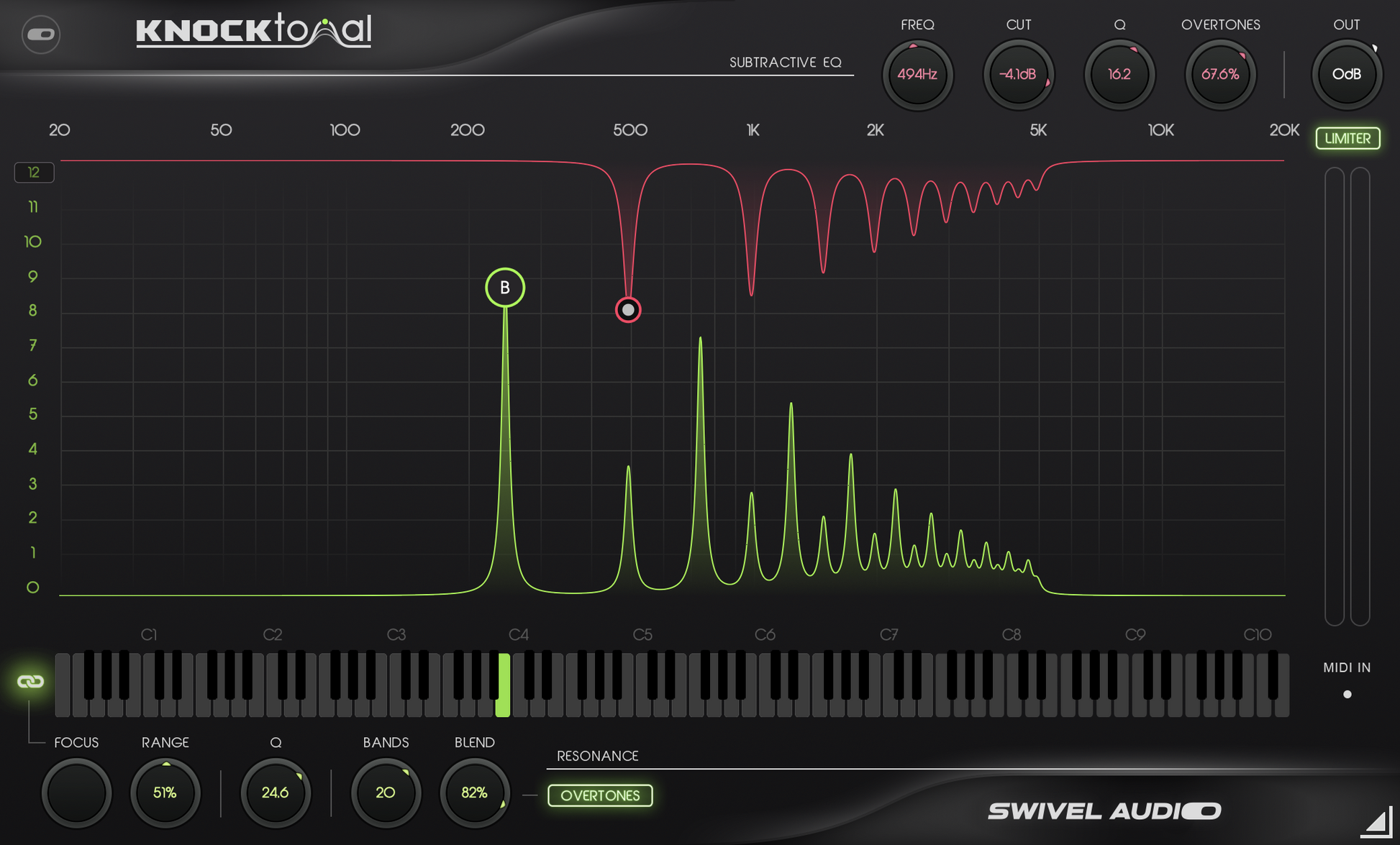Click the RESONANCE section label
Viewport: 1400px width, 845px height.
click(x=597, y=756)
